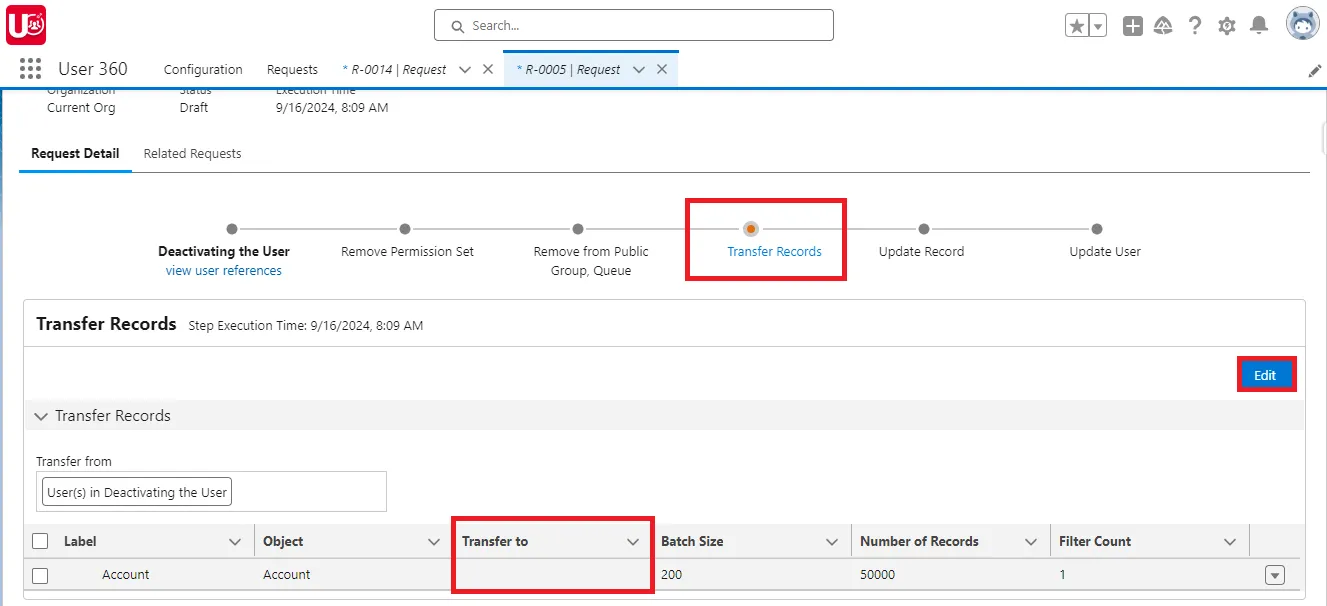This screenshot has height=606, width=1327.
Task: Click the Filter Count value 1
Action: 1063,575
